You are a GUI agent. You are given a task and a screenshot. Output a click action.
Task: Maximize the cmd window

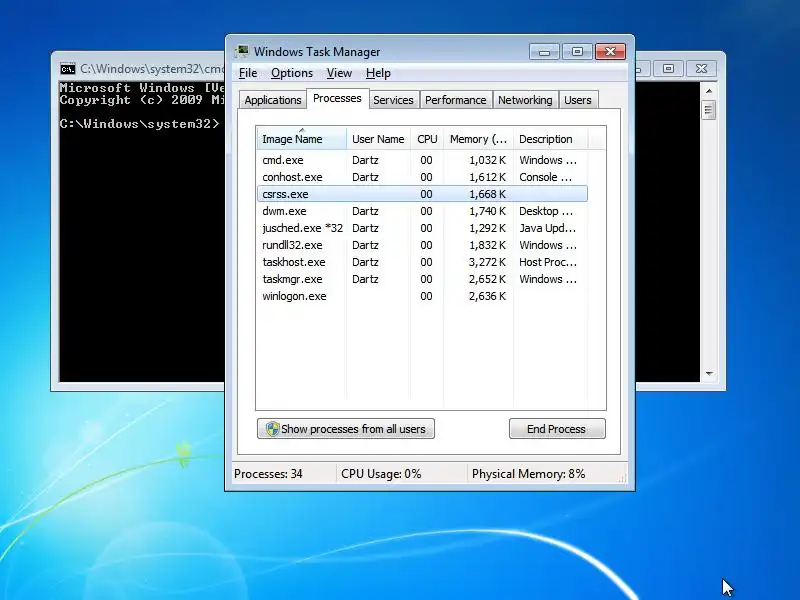coord(668,68)
